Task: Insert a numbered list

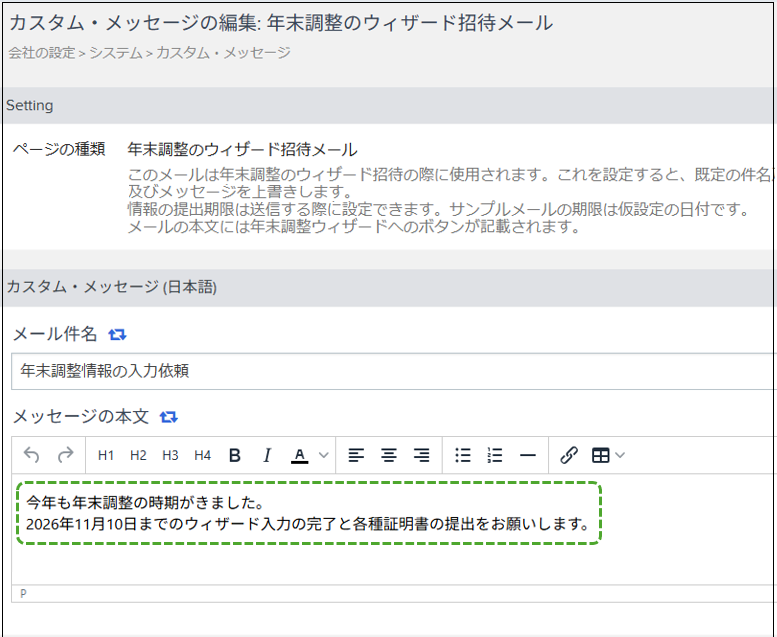Action: point(495,455)
